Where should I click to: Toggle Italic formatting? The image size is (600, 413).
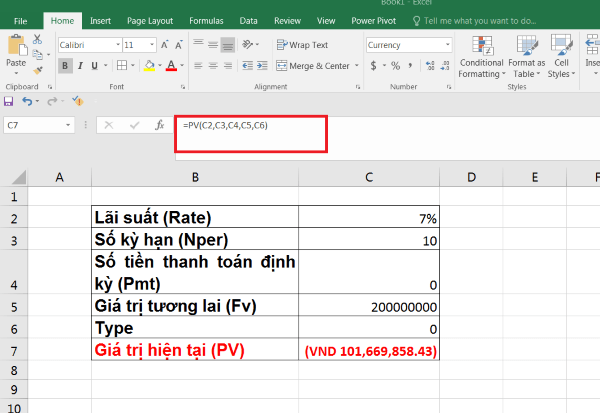[x=80, y=66]
